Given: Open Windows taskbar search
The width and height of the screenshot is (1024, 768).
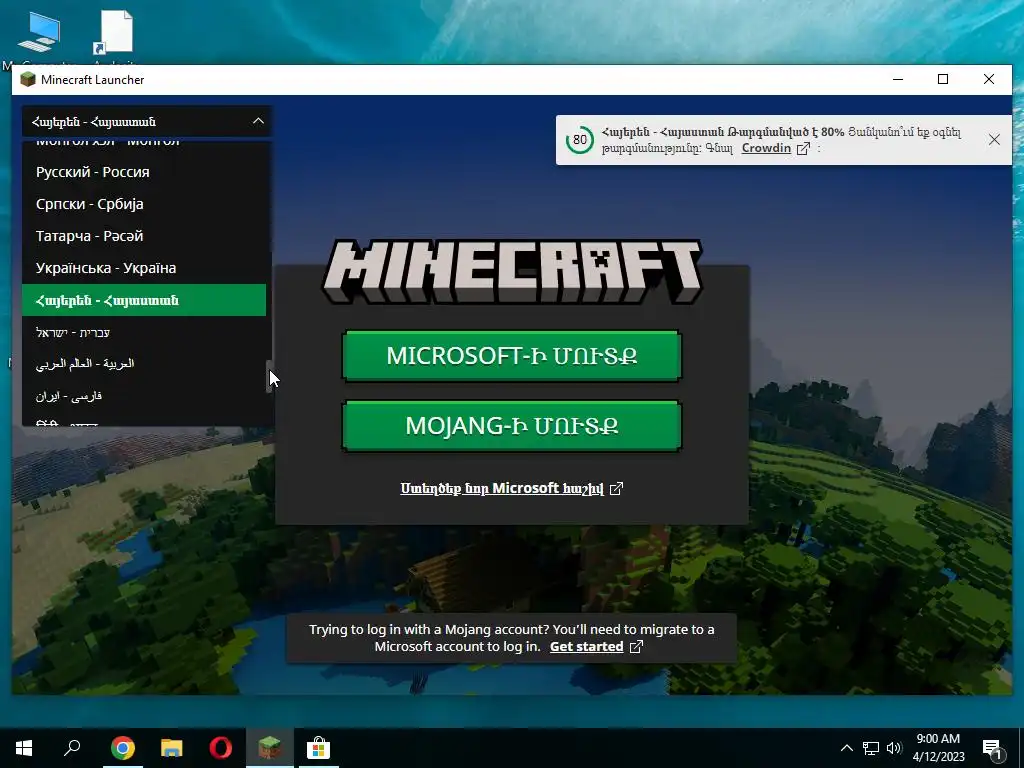Looking at the screenshot, I should click(72, 748).
